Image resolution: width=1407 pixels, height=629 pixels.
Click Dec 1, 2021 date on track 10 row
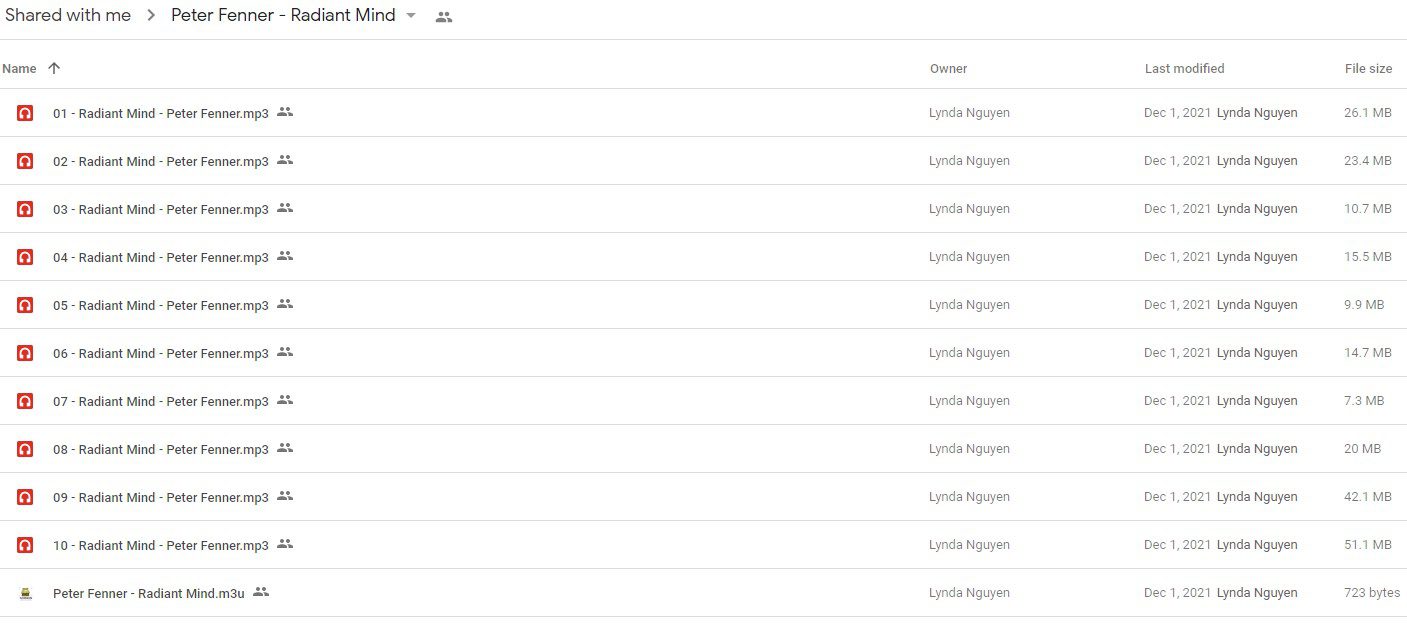(x=1176, y=545)
